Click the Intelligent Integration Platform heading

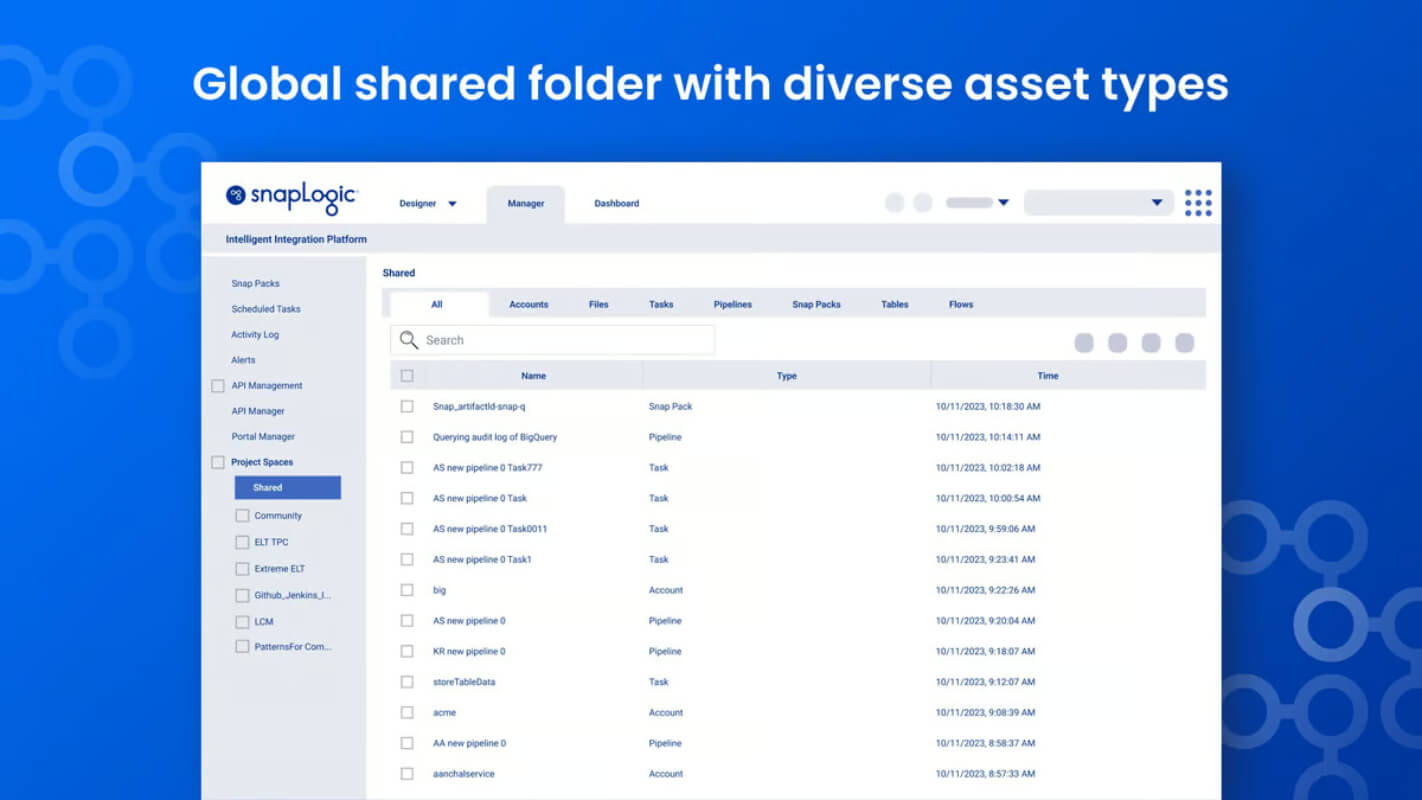pyautogui.click(x=296, y=240)
